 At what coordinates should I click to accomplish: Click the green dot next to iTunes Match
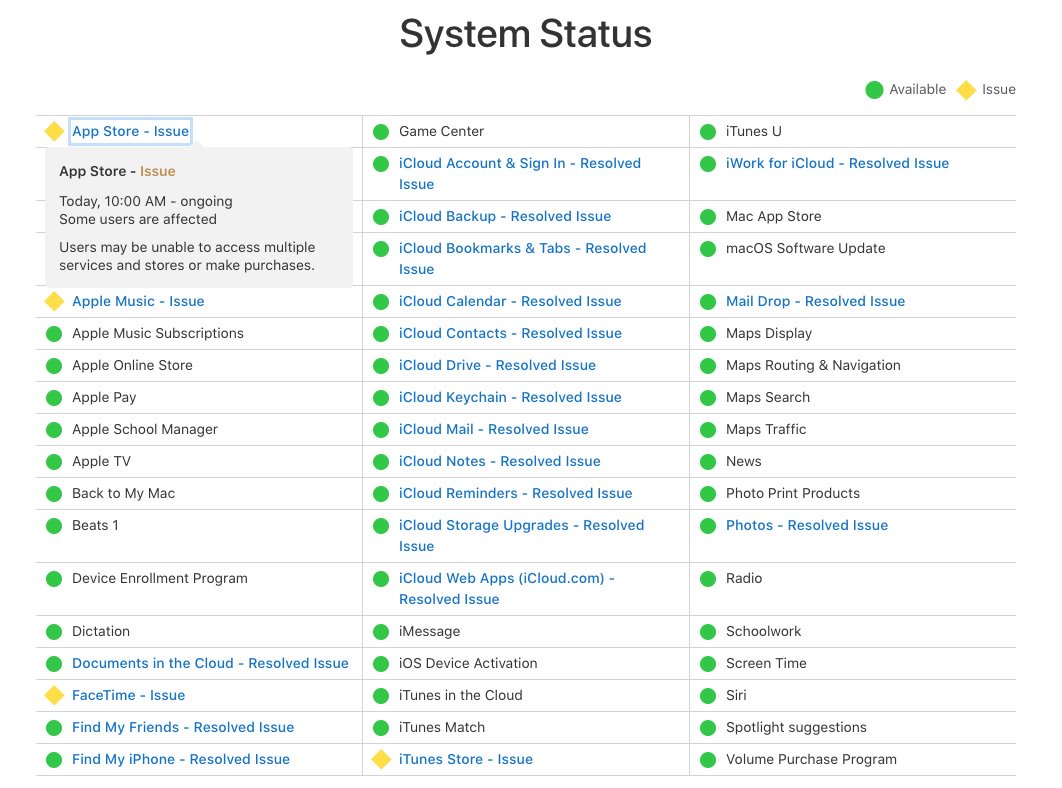381,728
